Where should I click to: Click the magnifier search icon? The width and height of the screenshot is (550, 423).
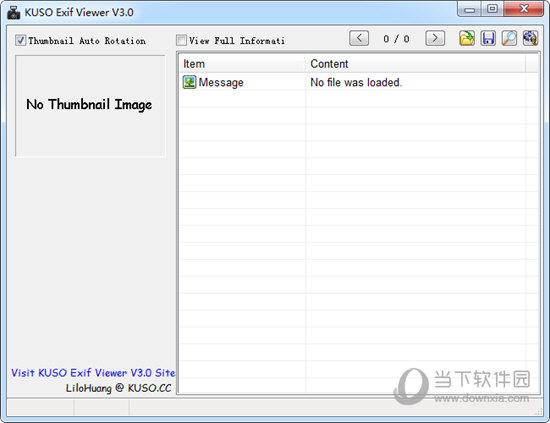click(x=509, y=38)
